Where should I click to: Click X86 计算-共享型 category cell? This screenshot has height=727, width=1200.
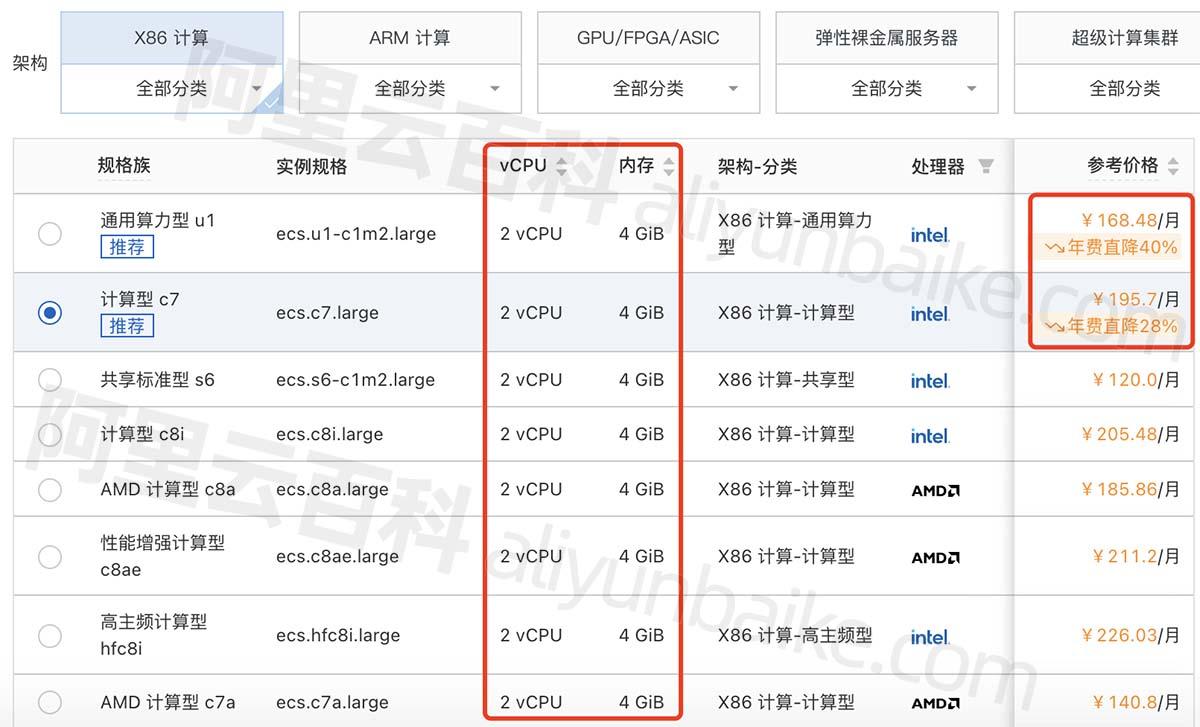coord(786,380)
